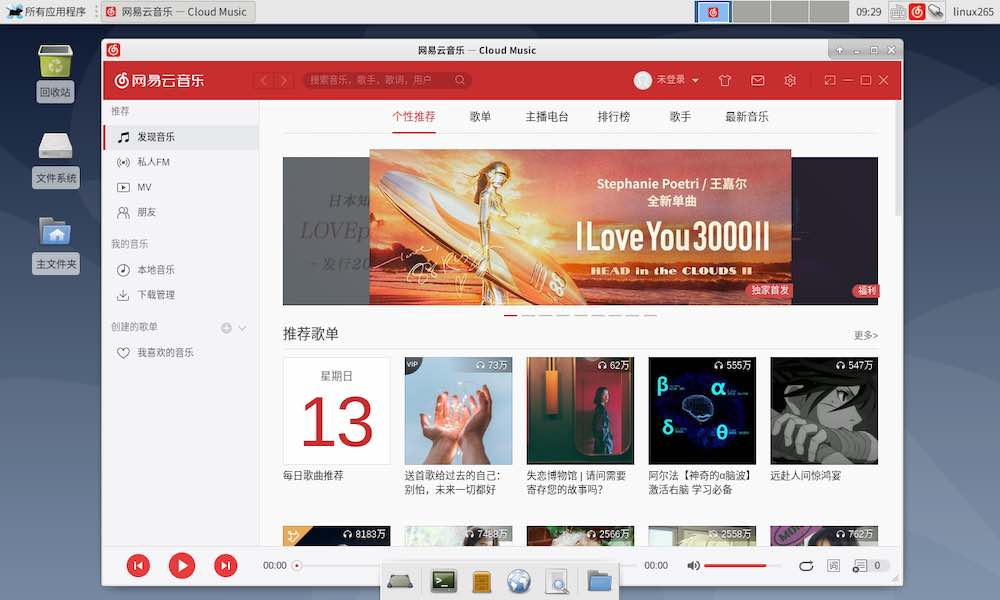
Task: Open 更多 for more recommended playlists
Action: [864, 335]
